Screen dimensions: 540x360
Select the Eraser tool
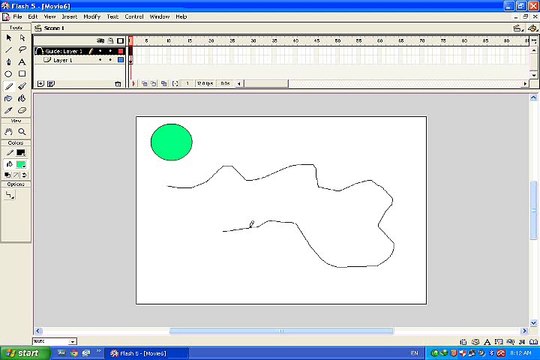[22, 111]
